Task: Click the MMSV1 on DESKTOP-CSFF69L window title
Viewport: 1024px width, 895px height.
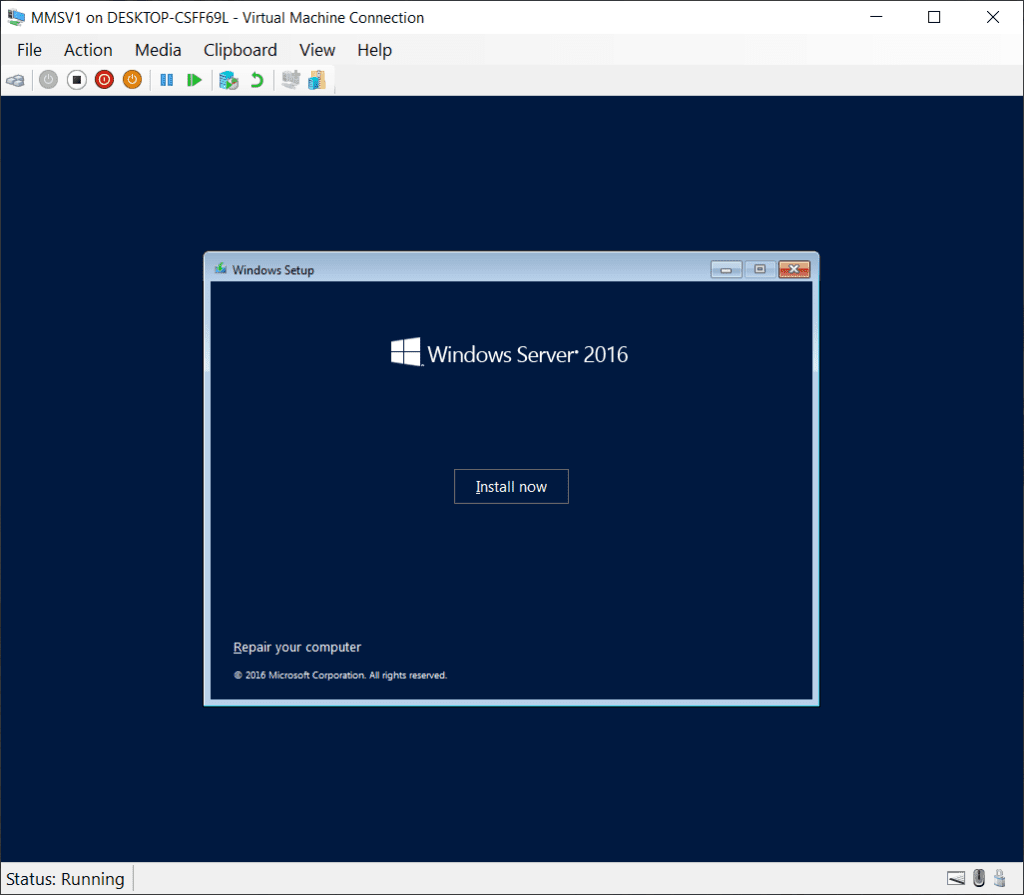Action: 227,18
